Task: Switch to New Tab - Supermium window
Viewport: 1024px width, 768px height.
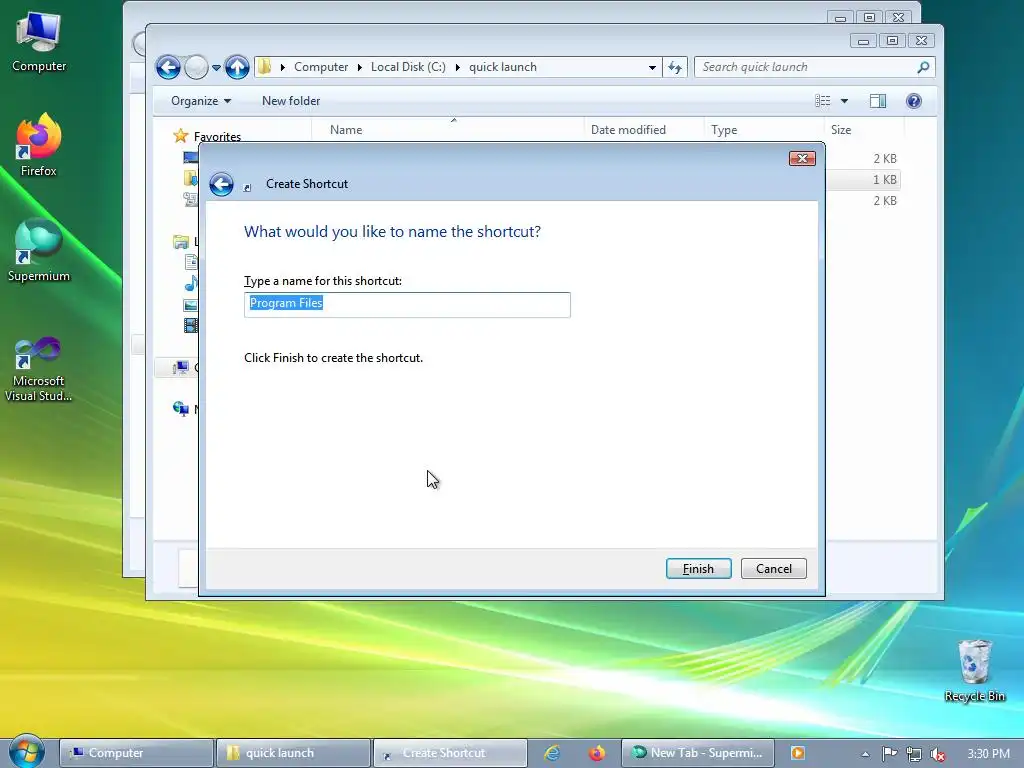Action: (x=697, y=753)
